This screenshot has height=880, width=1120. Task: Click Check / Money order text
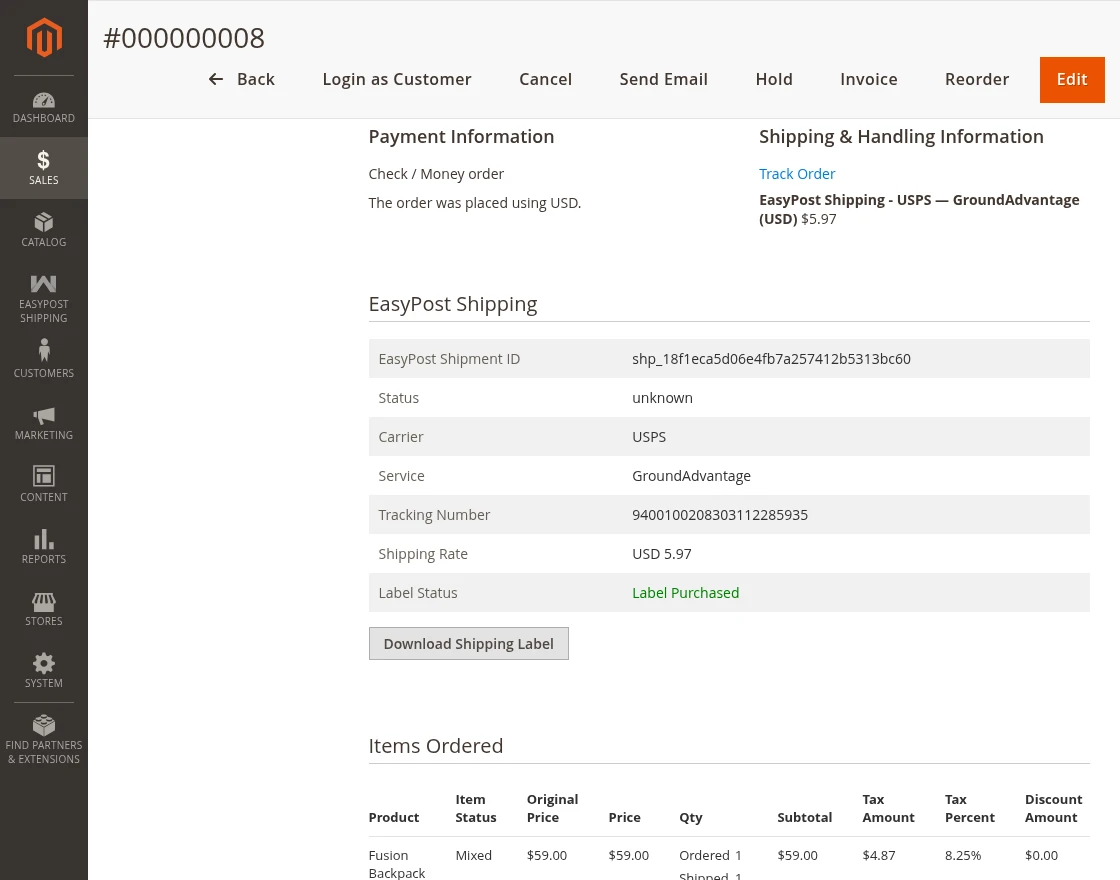[436, 174]
